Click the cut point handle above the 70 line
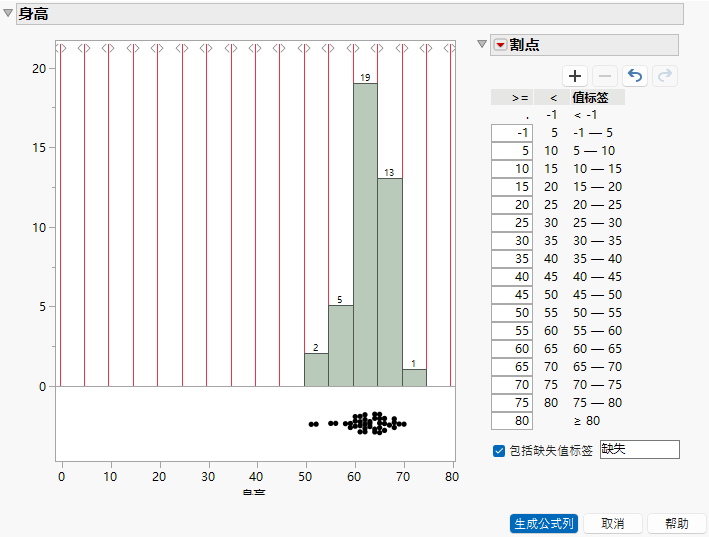This screenshot has height=537, width=709. point(402,48)
